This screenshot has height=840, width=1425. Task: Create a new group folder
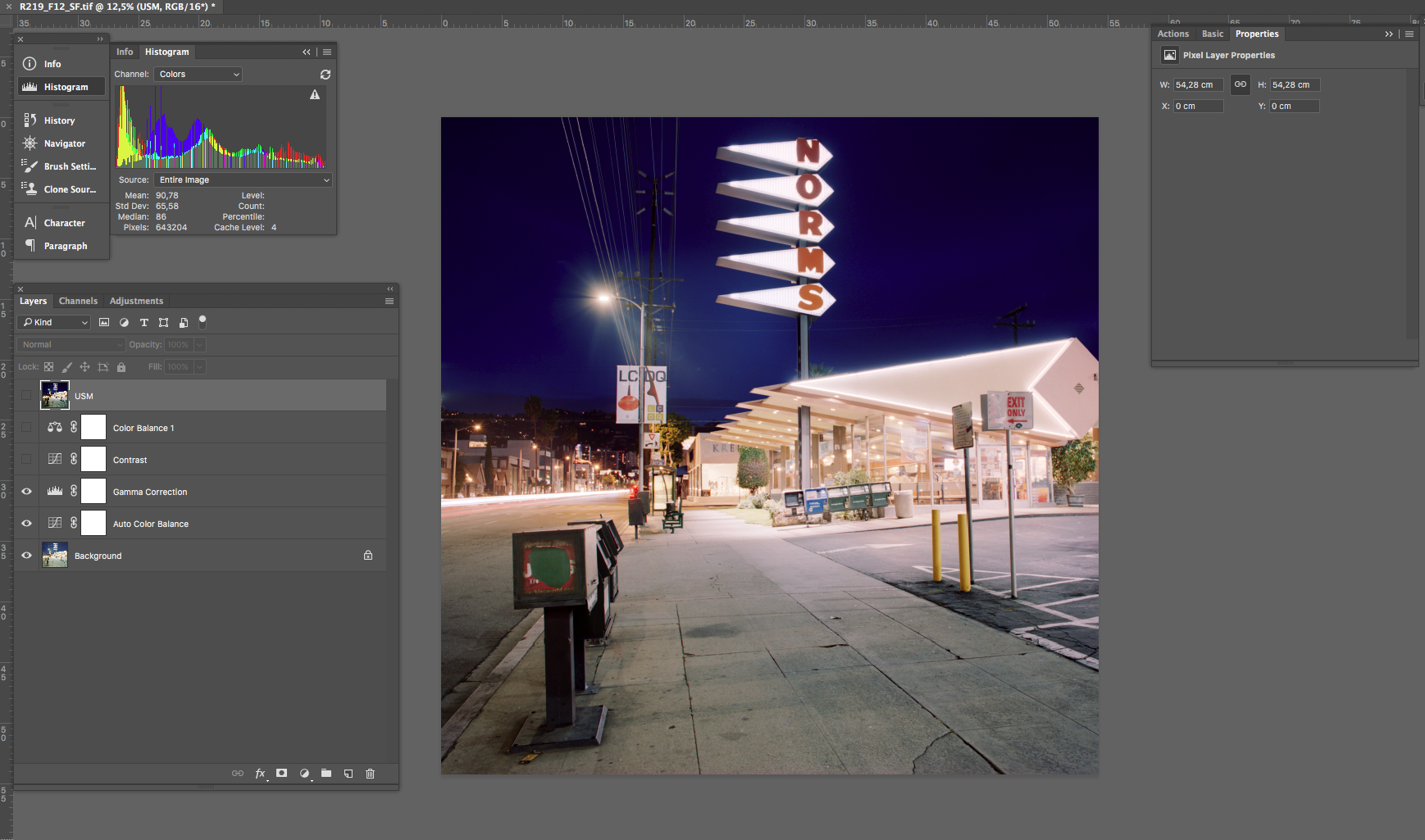[326, 773]
